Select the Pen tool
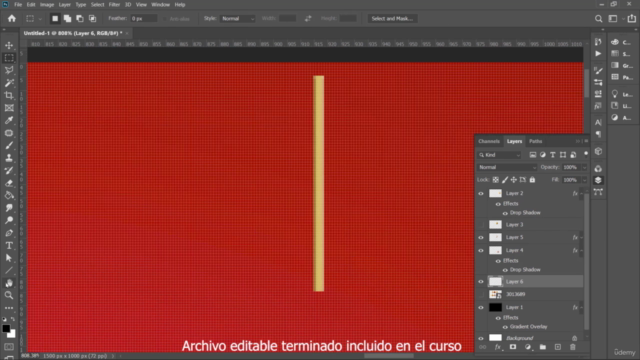The height and width of the screenshot is (360, 640). tap(9, 233)
